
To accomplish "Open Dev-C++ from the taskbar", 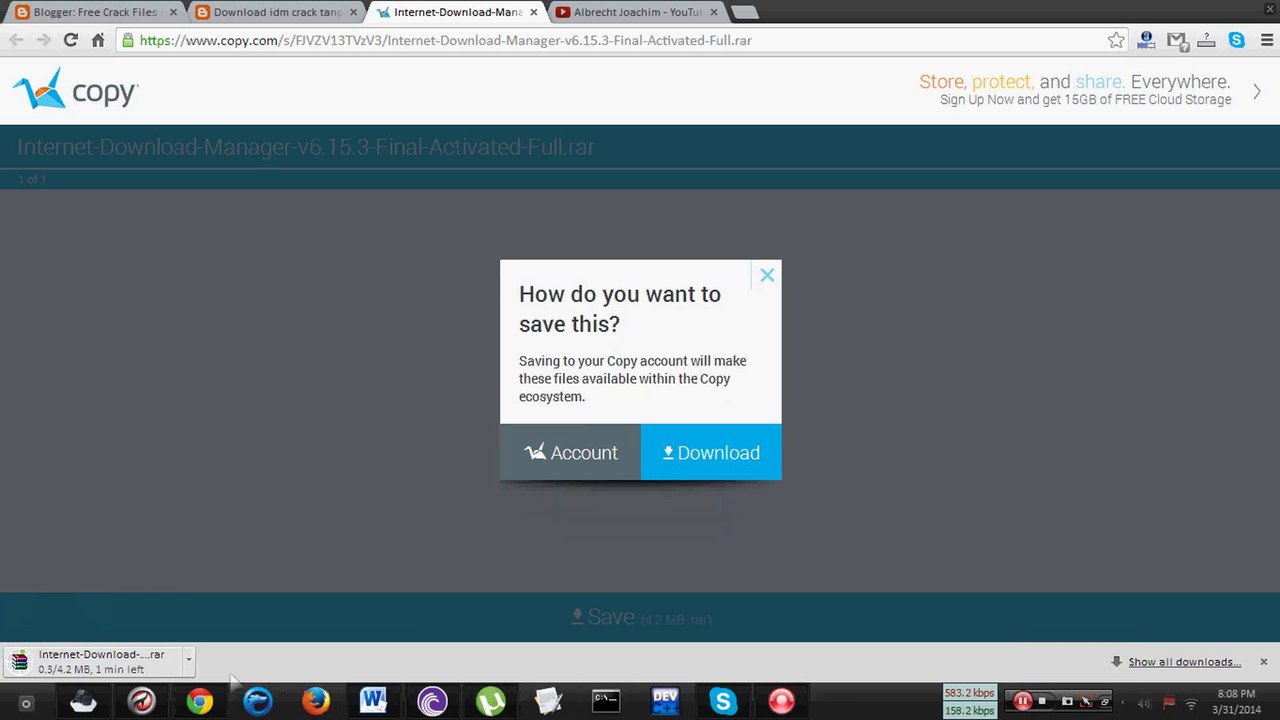I will 665,702.
